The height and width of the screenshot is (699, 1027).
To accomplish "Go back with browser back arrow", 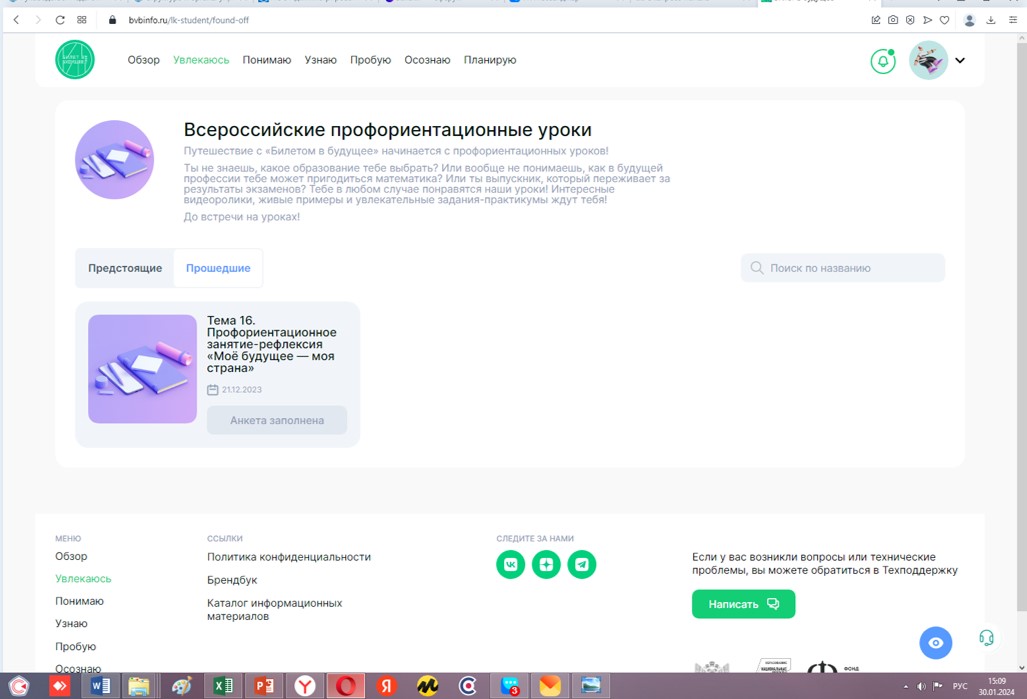I will tap(16, 20).
